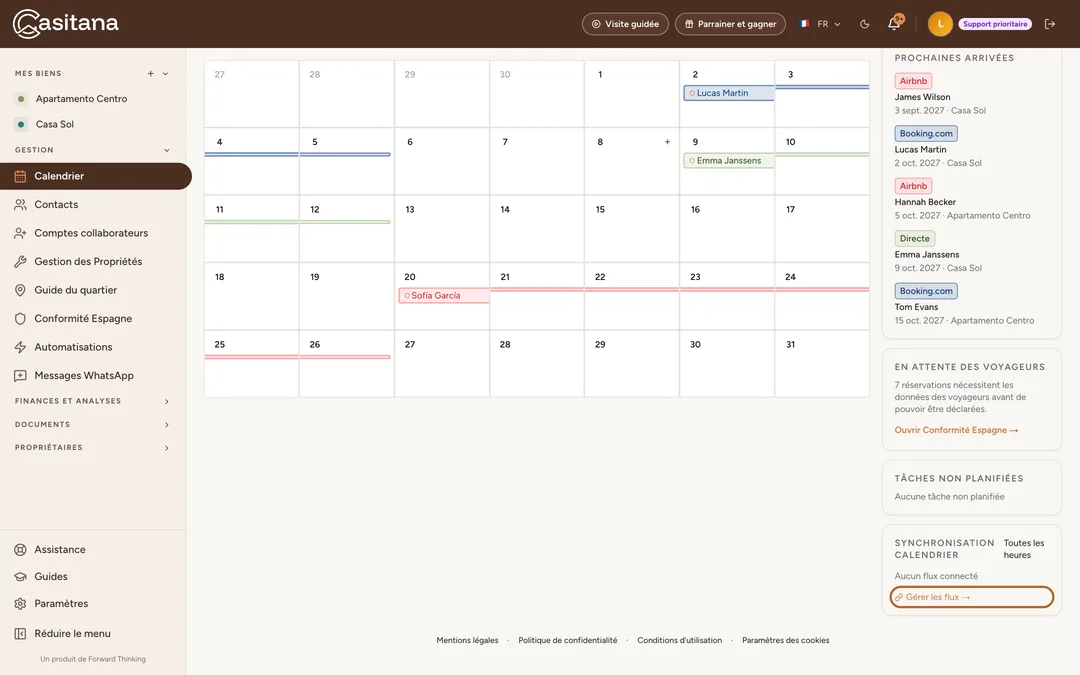Image resolution: width=1080 pixels, height=675 pixels.
Task: Click the logout icon
Action: click(1050, 24)
